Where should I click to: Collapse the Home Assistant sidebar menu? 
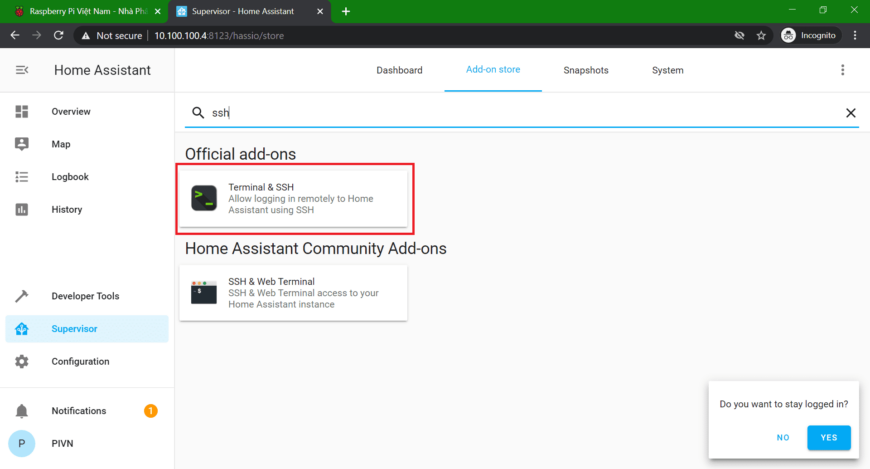coord(22,70)
